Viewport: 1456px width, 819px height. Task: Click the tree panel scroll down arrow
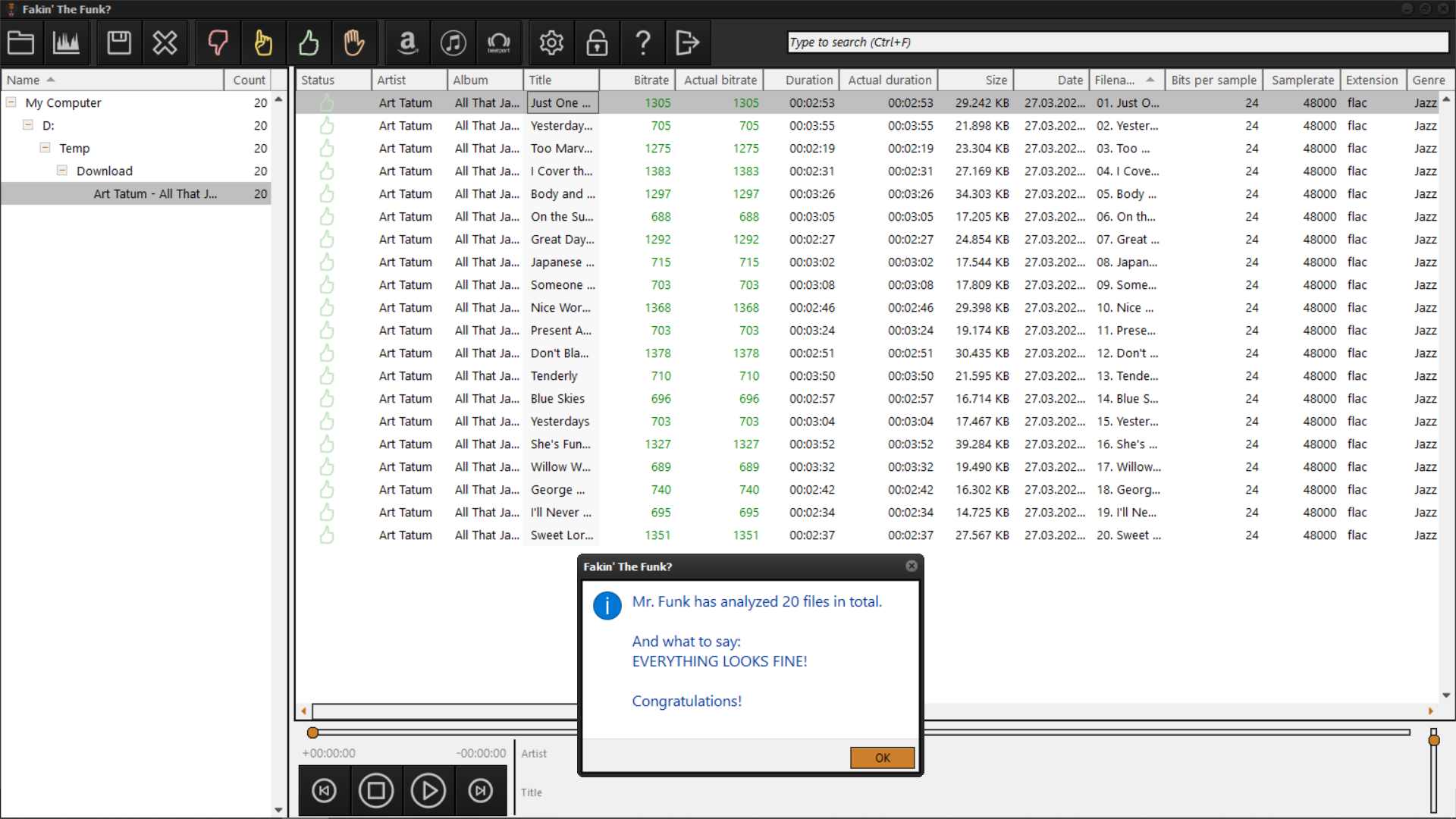pyautogui.click(x=278, y=810)
